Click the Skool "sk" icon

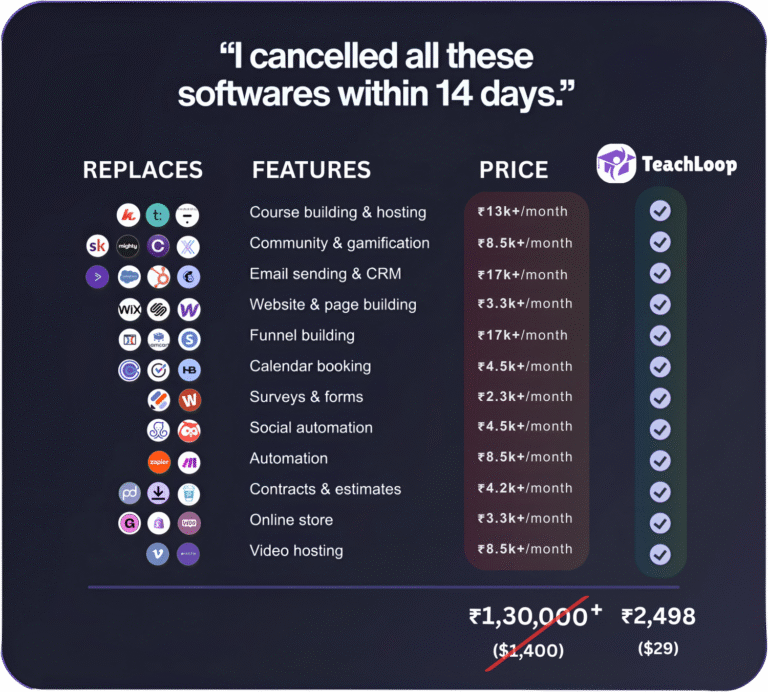(x=98, y=245)
